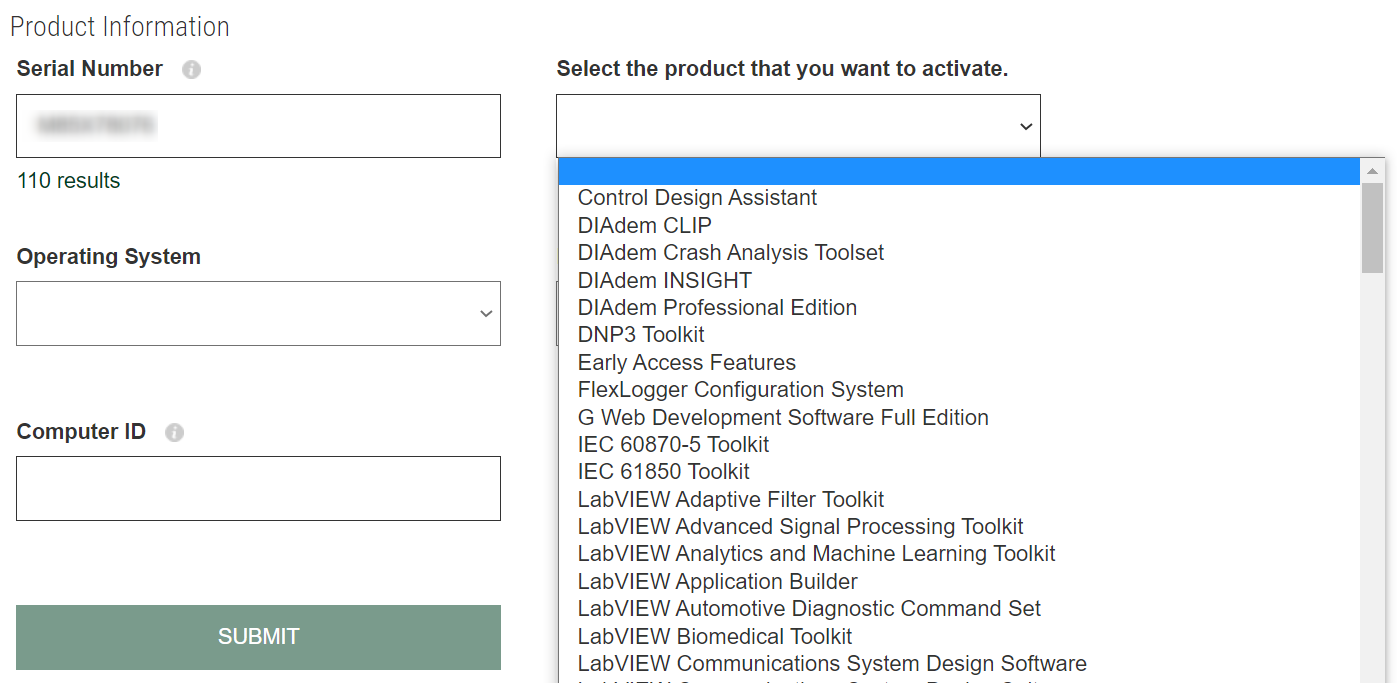Screen dimensions: 1397x683
Task: Click the product list scrollbar thumb
Action: click(1372, 228)
